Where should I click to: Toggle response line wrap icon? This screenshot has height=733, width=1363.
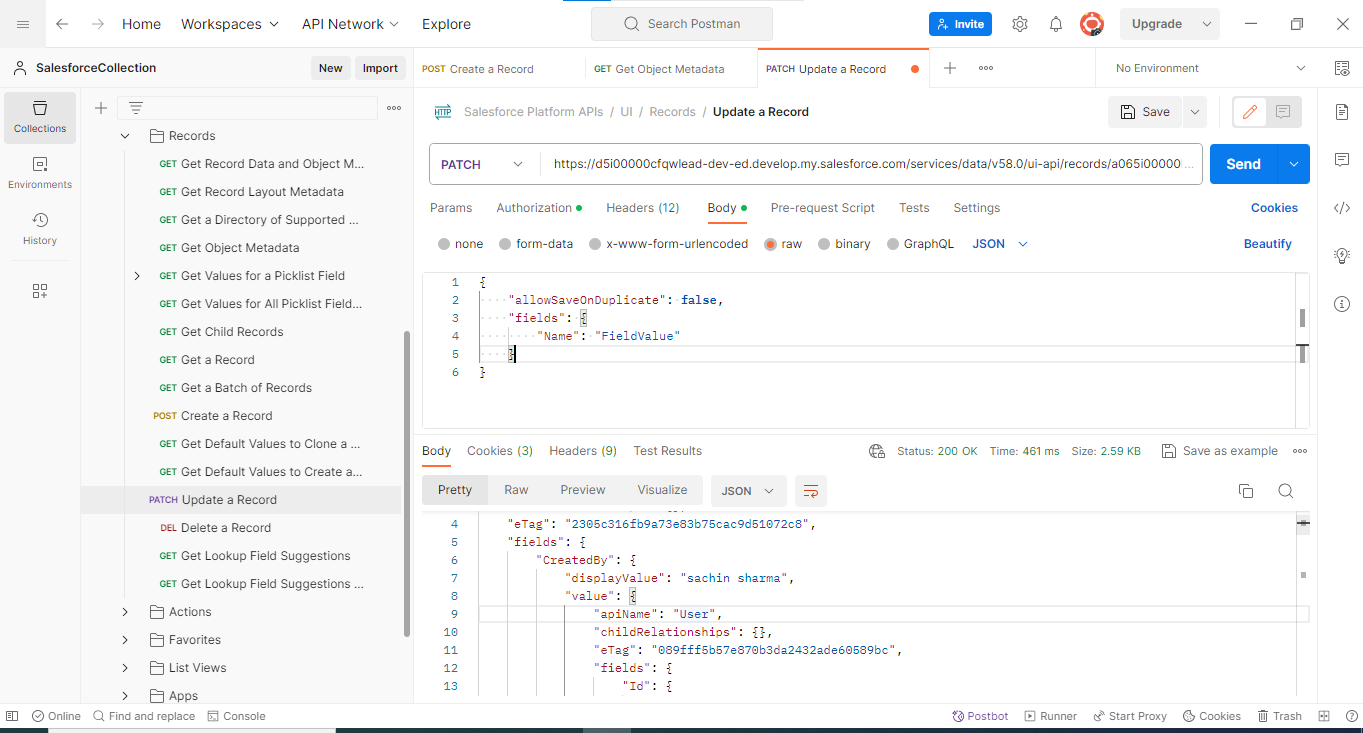(811, 491)
